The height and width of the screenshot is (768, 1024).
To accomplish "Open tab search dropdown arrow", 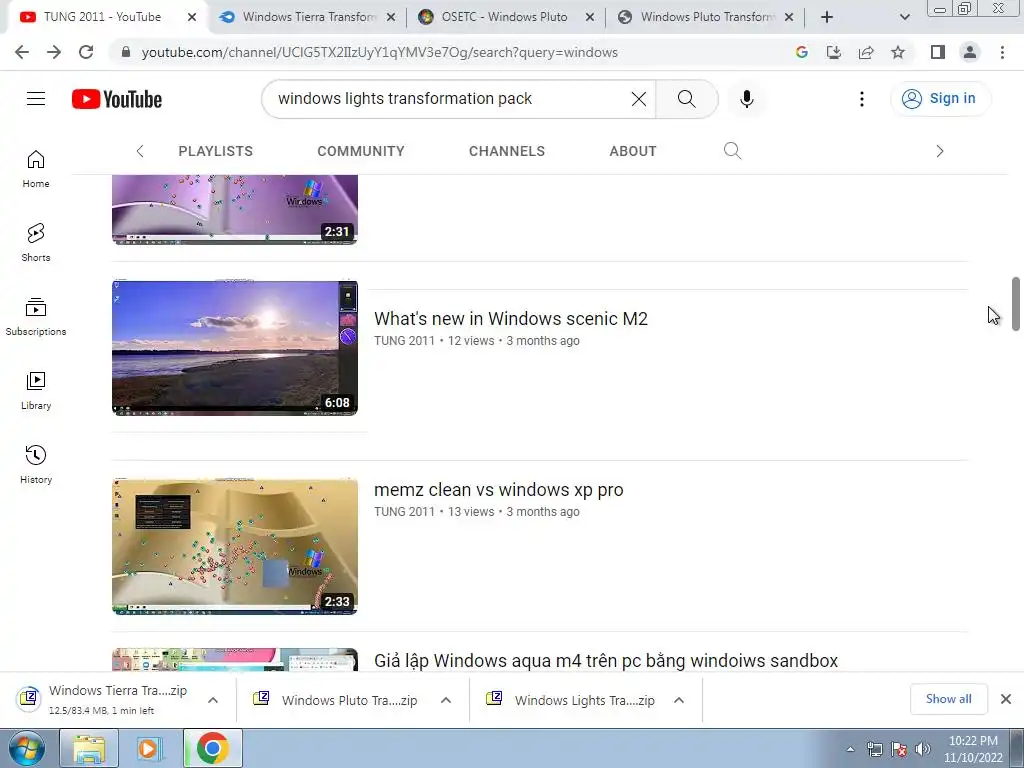I will [904, 17].
